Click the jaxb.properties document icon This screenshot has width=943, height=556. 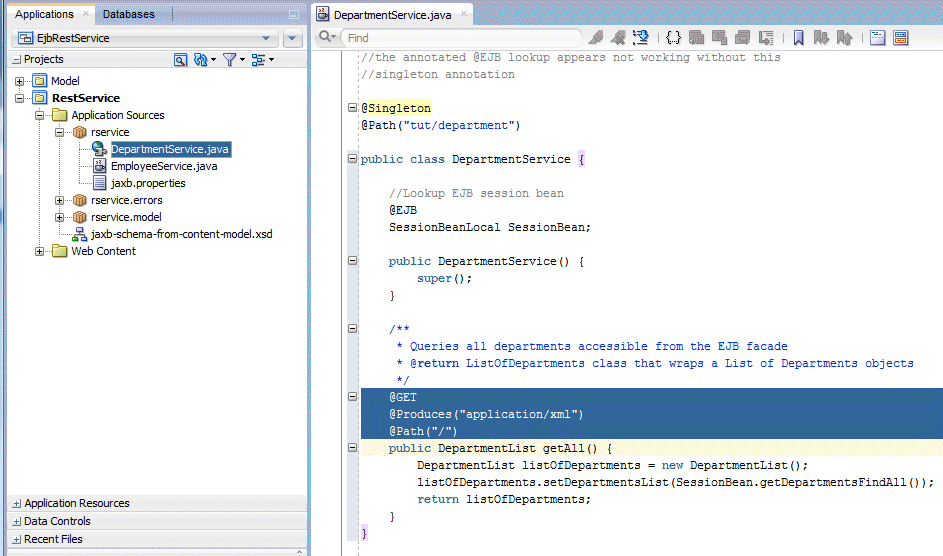pyautogui.click(x=99, y=183)
